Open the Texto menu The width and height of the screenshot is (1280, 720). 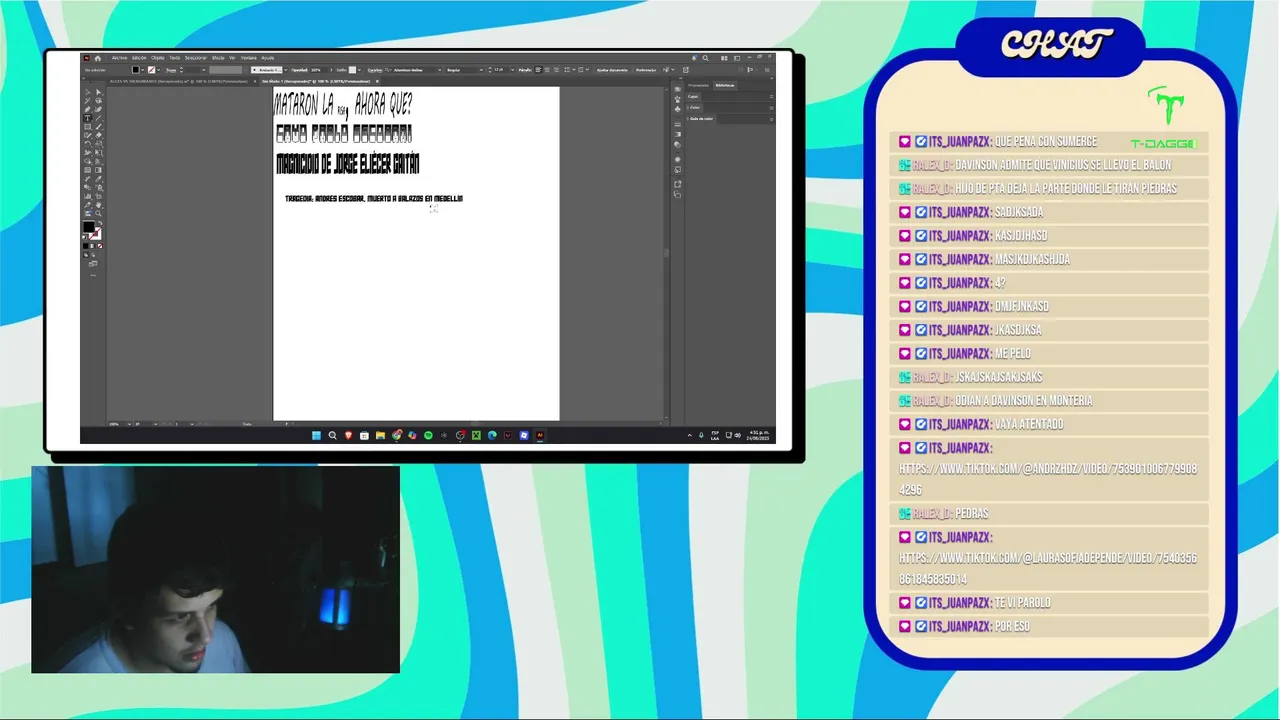pyautogui.click(x=175, y=58)
